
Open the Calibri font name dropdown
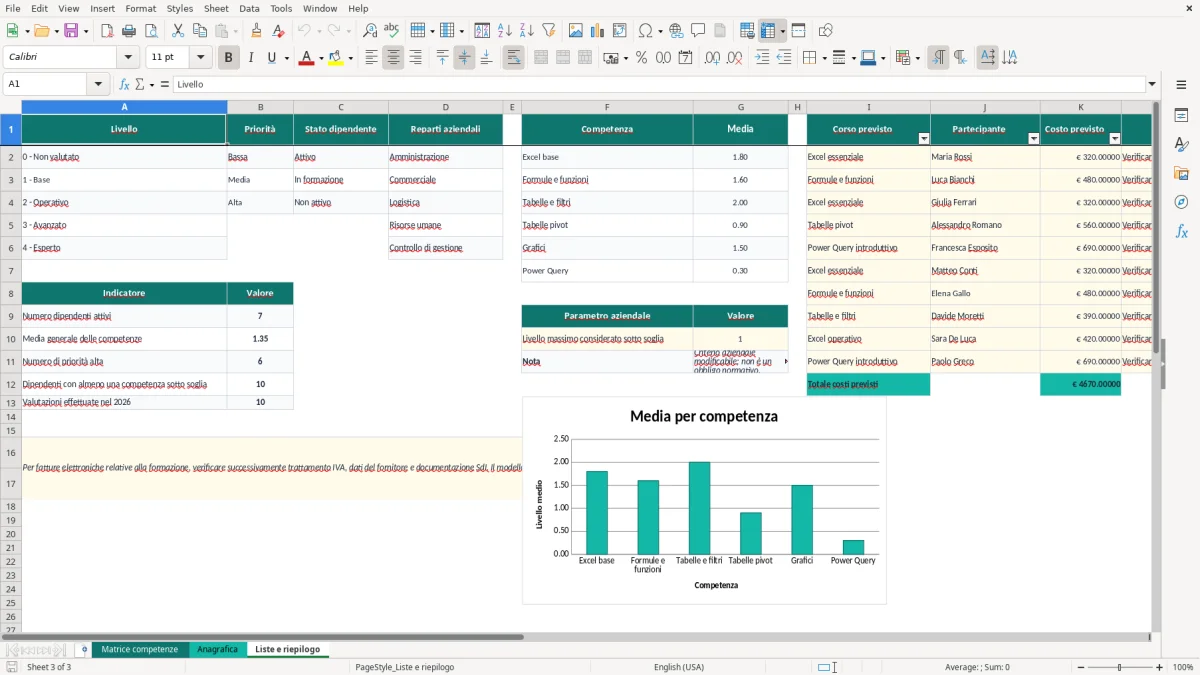128,58
